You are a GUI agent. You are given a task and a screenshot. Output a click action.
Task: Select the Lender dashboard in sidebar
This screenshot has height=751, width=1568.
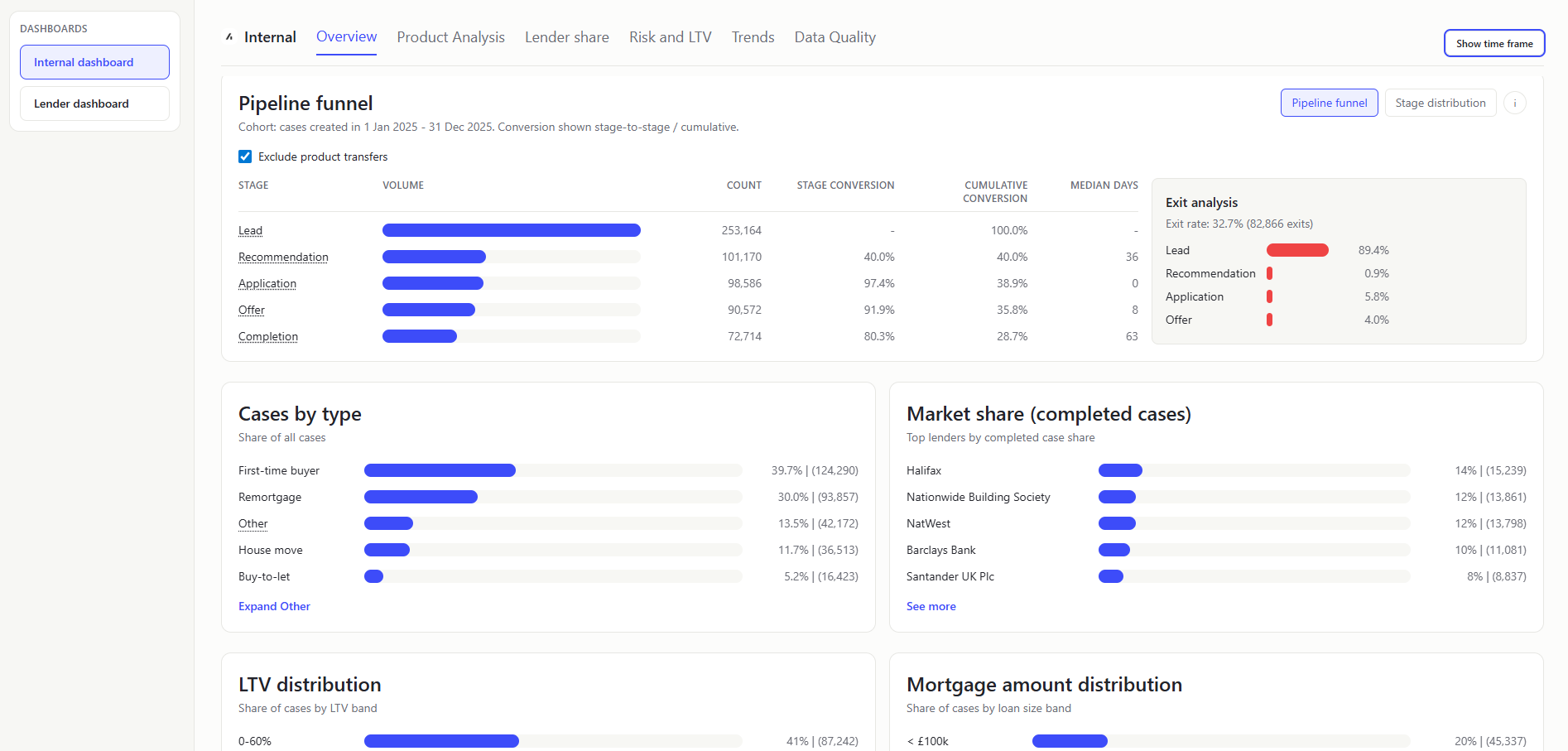(x=94, y=103)
